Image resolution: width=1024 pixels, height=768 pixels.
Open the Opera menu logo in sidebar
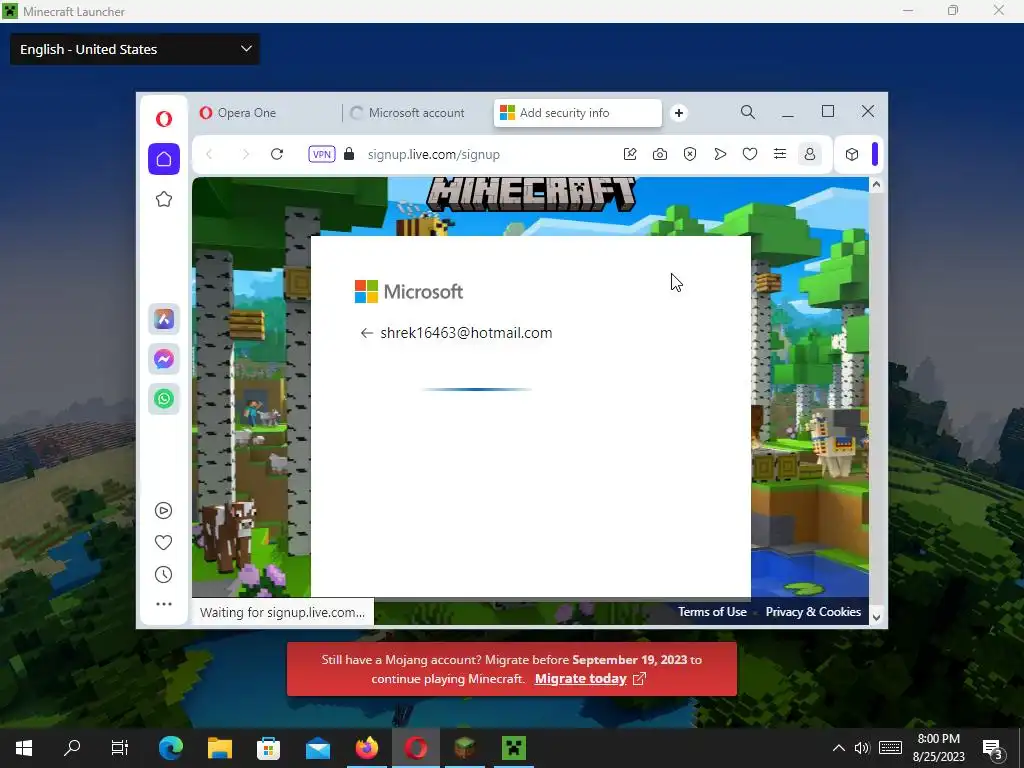[x=164, y=118]
